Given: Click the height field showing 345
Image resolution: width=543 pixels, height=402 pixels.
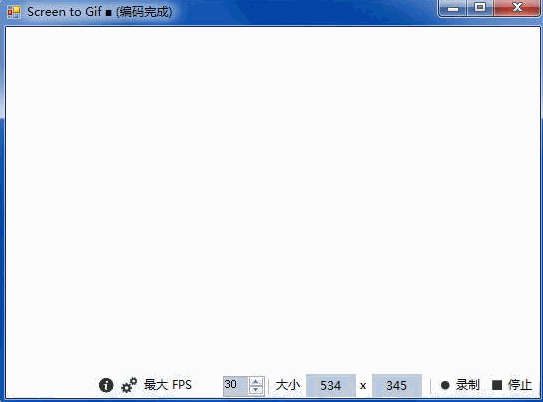Looking at the screenshot, I should click(x=397, y=385).
